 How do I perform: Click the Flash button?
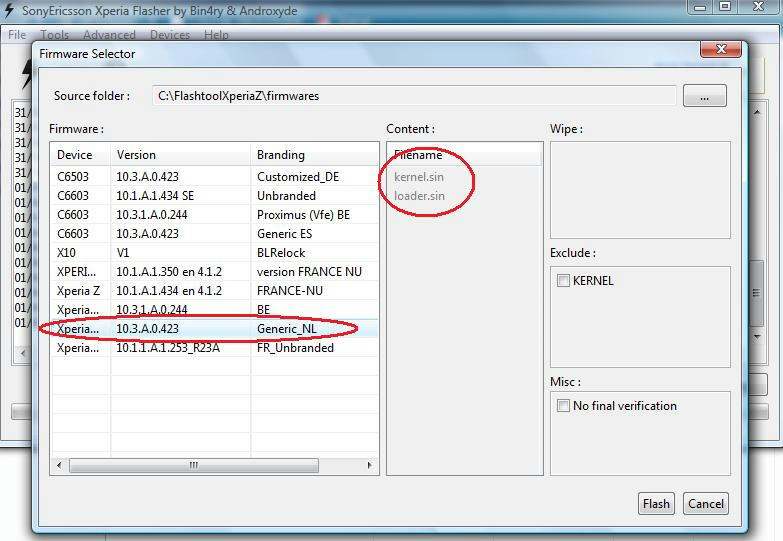coord(656,504)
